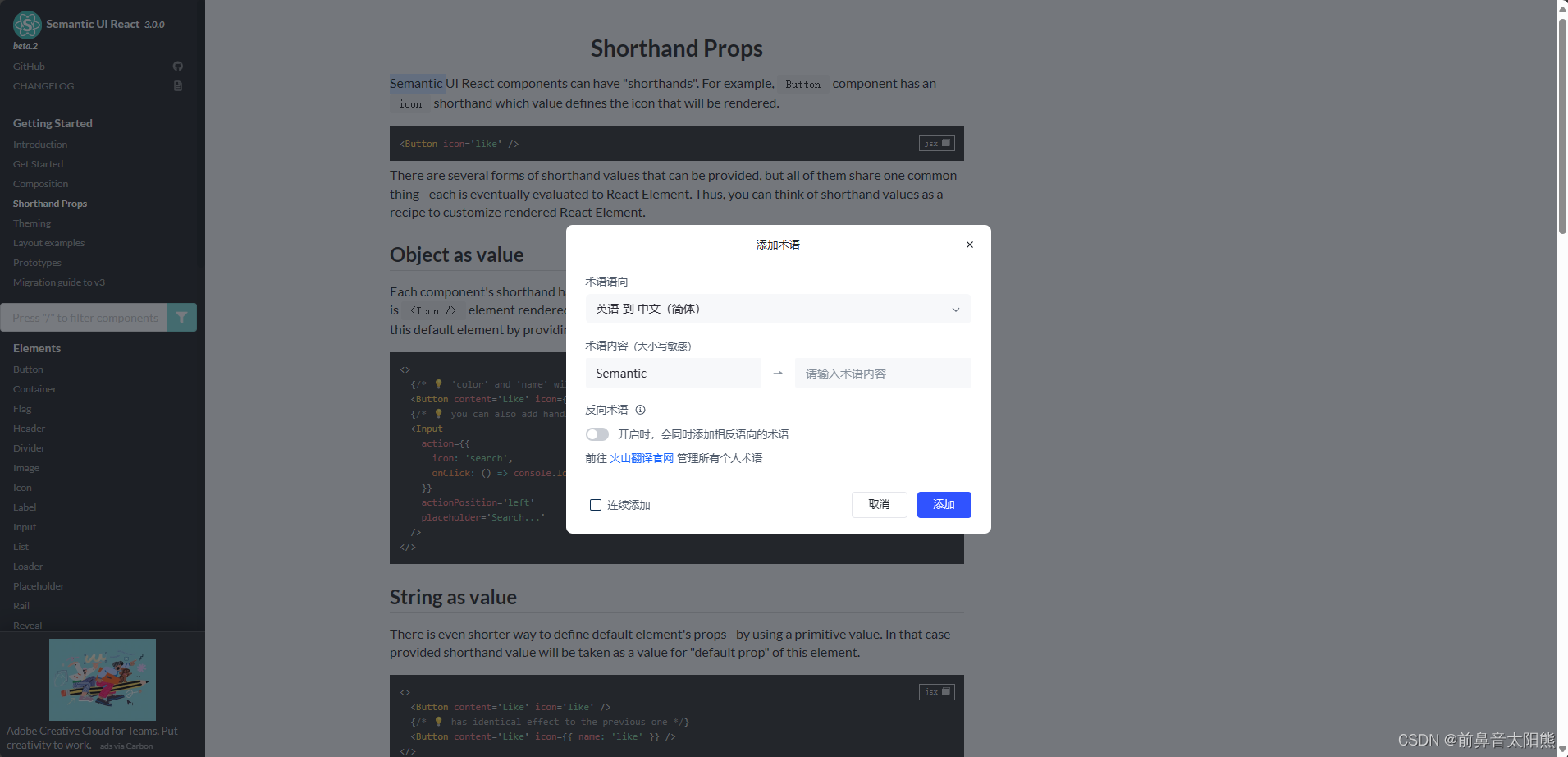Image resolution: width=1568 pixels, height=757 pixels.
Task: Open the Icon element page
Action: [x=22, y=488]
